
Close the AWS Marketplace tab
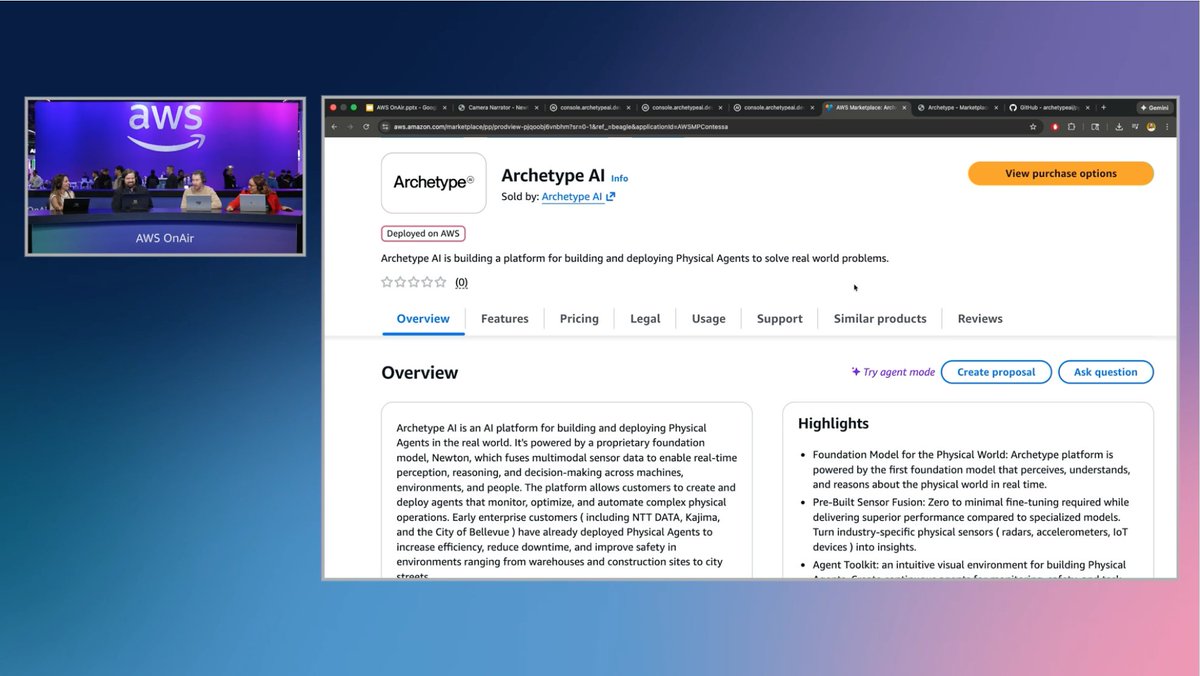coord(904,107)
